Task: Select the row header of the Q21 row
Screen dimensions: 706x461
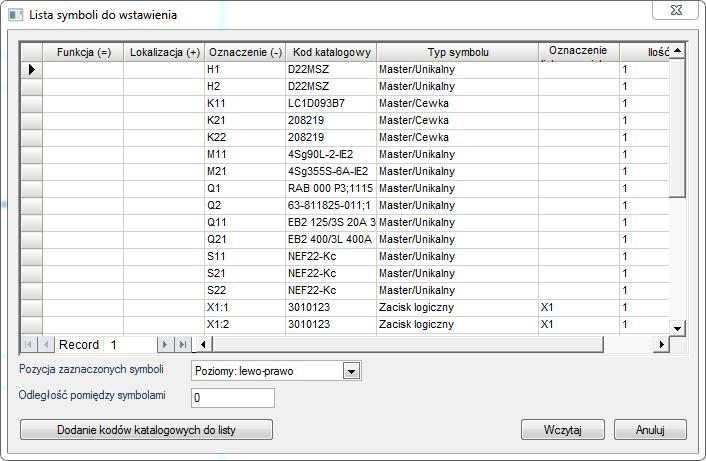Action: [x=32, y=240]
